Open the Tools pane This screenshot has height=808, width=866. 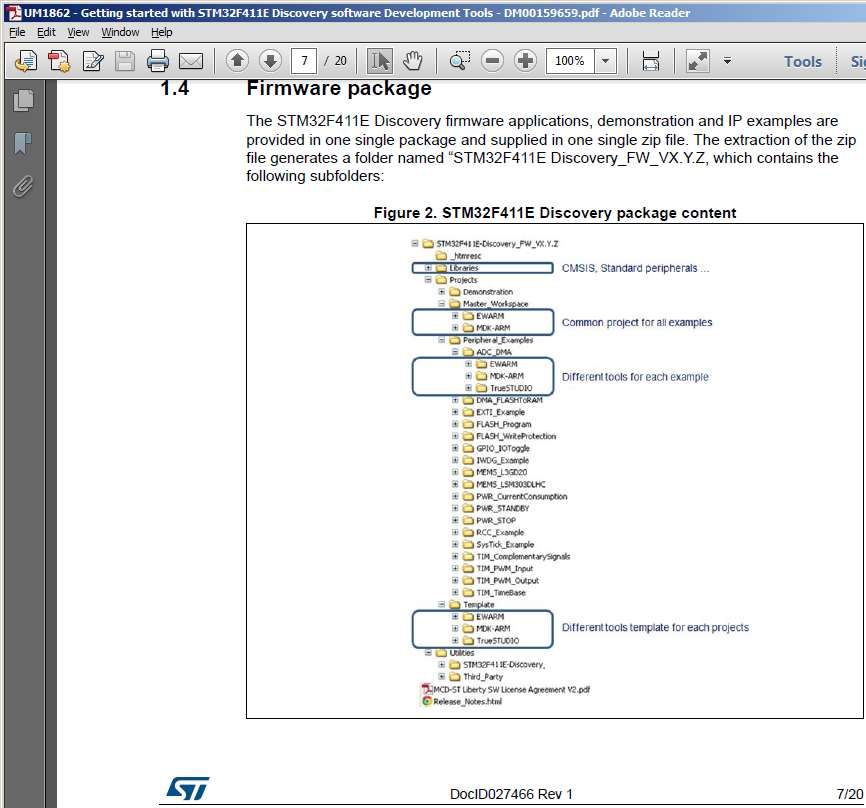pyautogui.click(x=803, y=61)
